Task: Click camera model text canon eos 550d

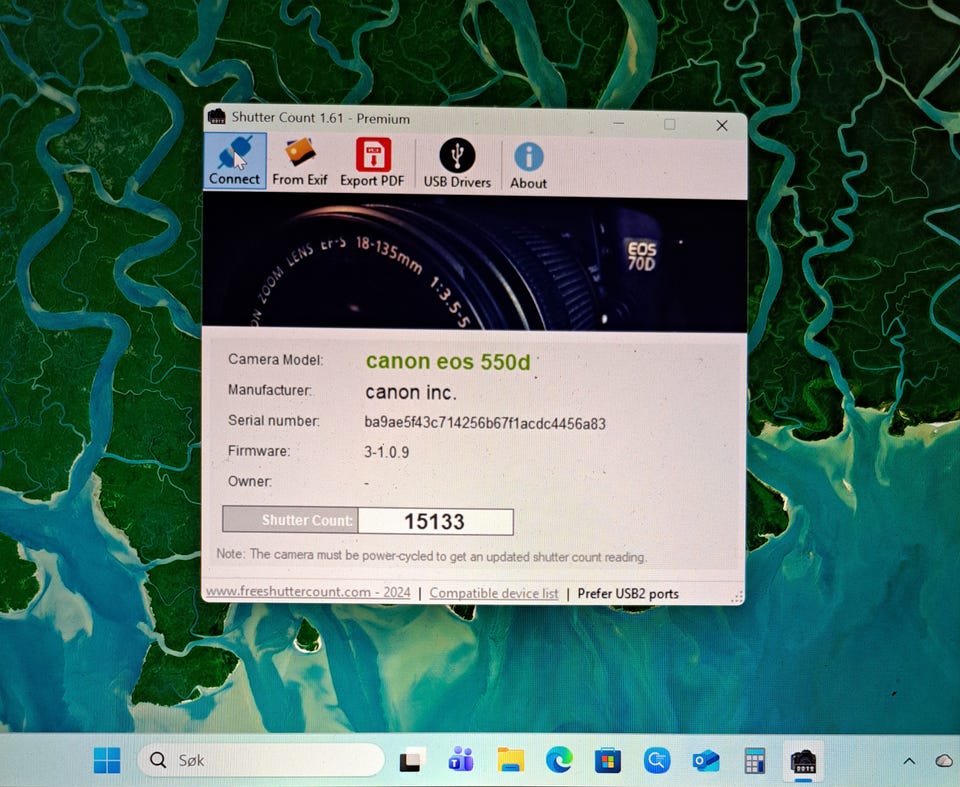Action: pos(448,362)
